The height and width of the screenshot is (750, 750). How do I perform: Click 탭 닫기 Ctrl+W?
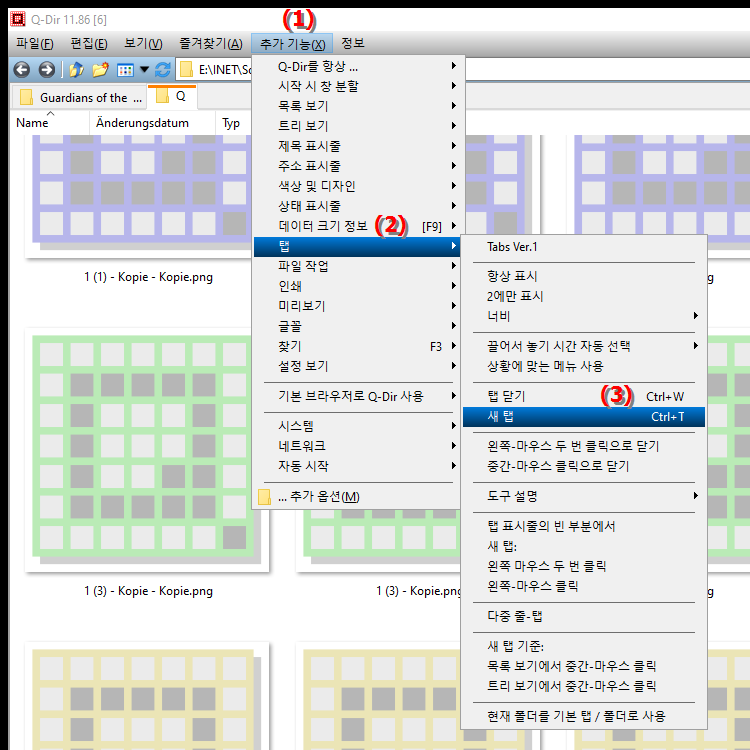(584, 397)
